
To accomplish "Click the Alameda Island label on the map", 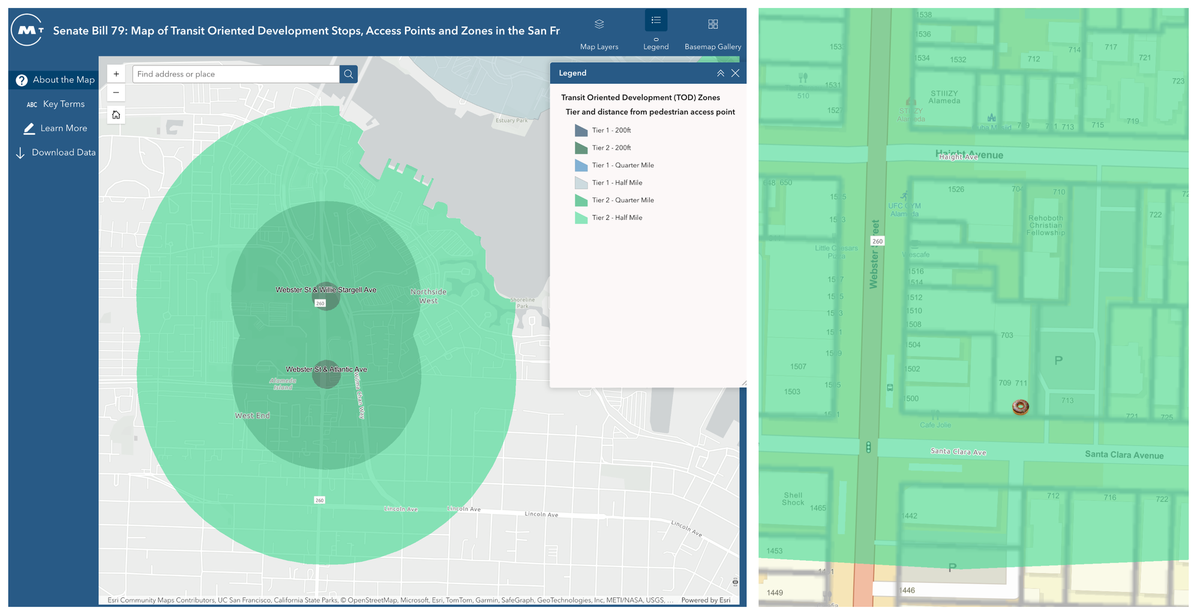I will (x=283, y=383).
